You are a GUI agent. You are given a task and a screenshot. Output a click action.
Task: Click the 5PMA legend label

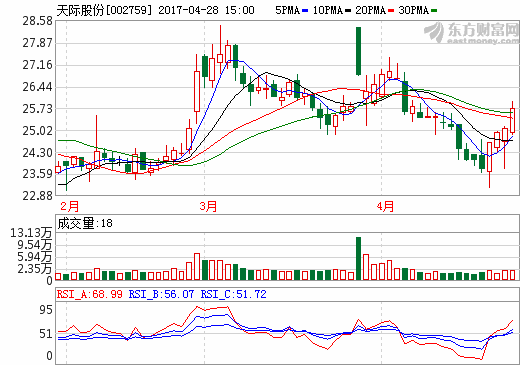point(287,10)
